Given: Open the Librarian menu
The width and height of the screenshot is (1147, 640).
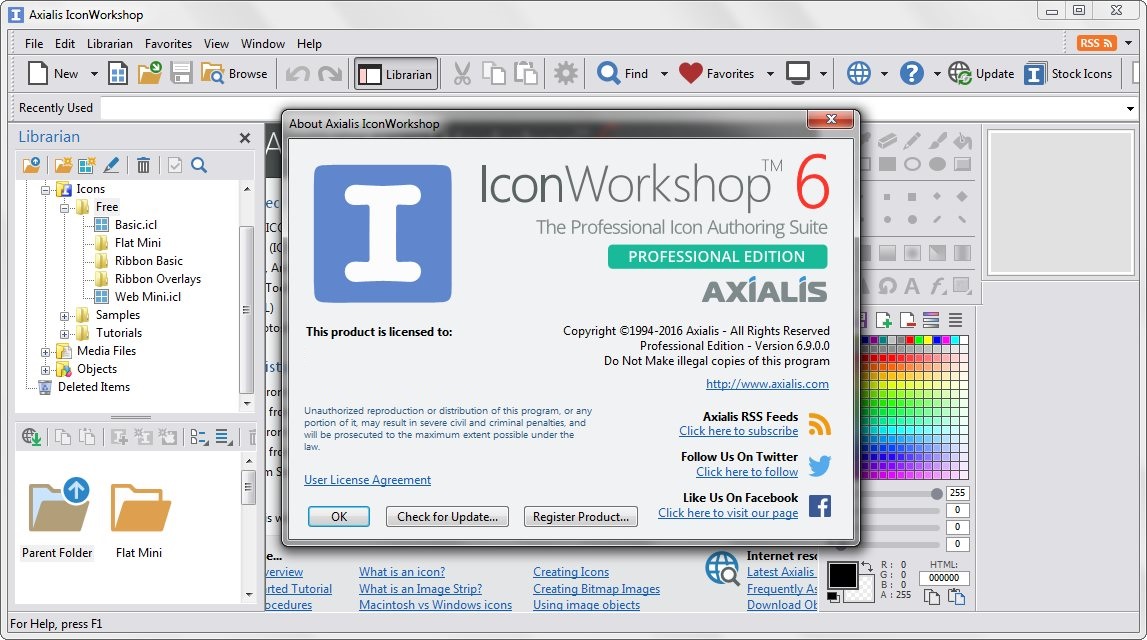Looking at the screenshot, I should point(110,44).
